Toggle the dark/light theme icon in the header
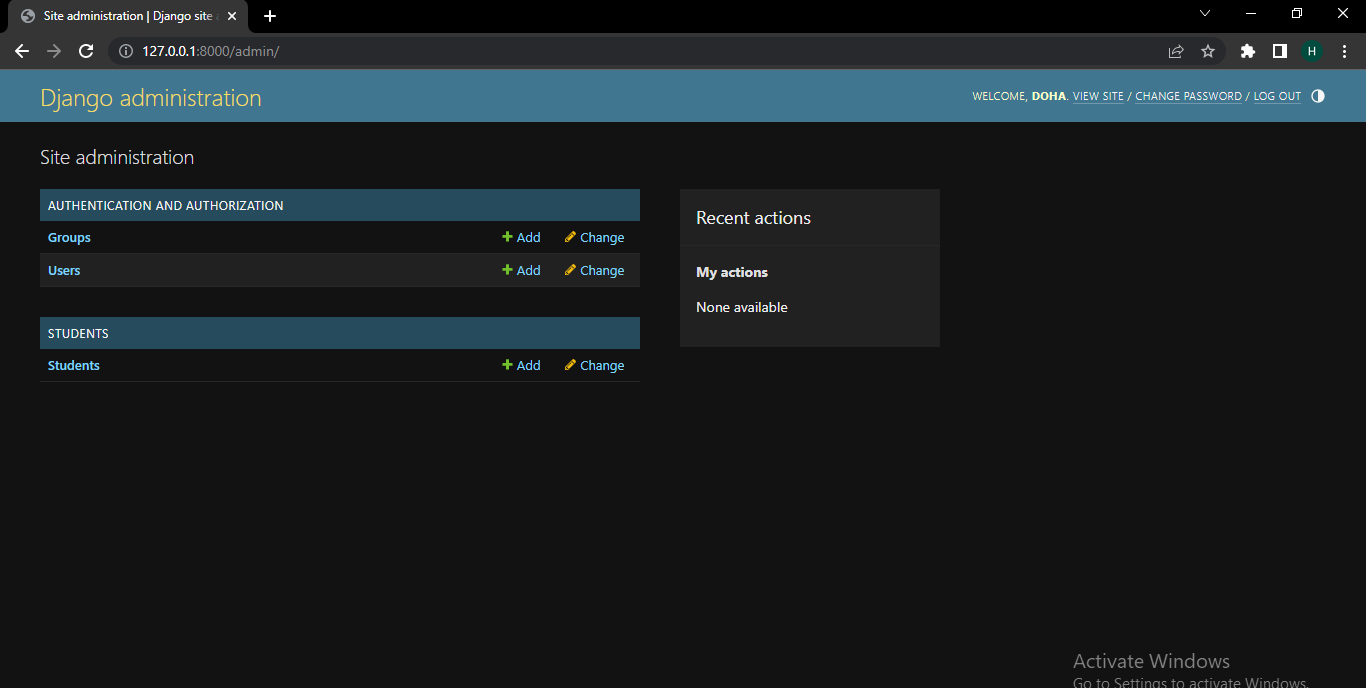The image size is (1366, 688). 1317,96
